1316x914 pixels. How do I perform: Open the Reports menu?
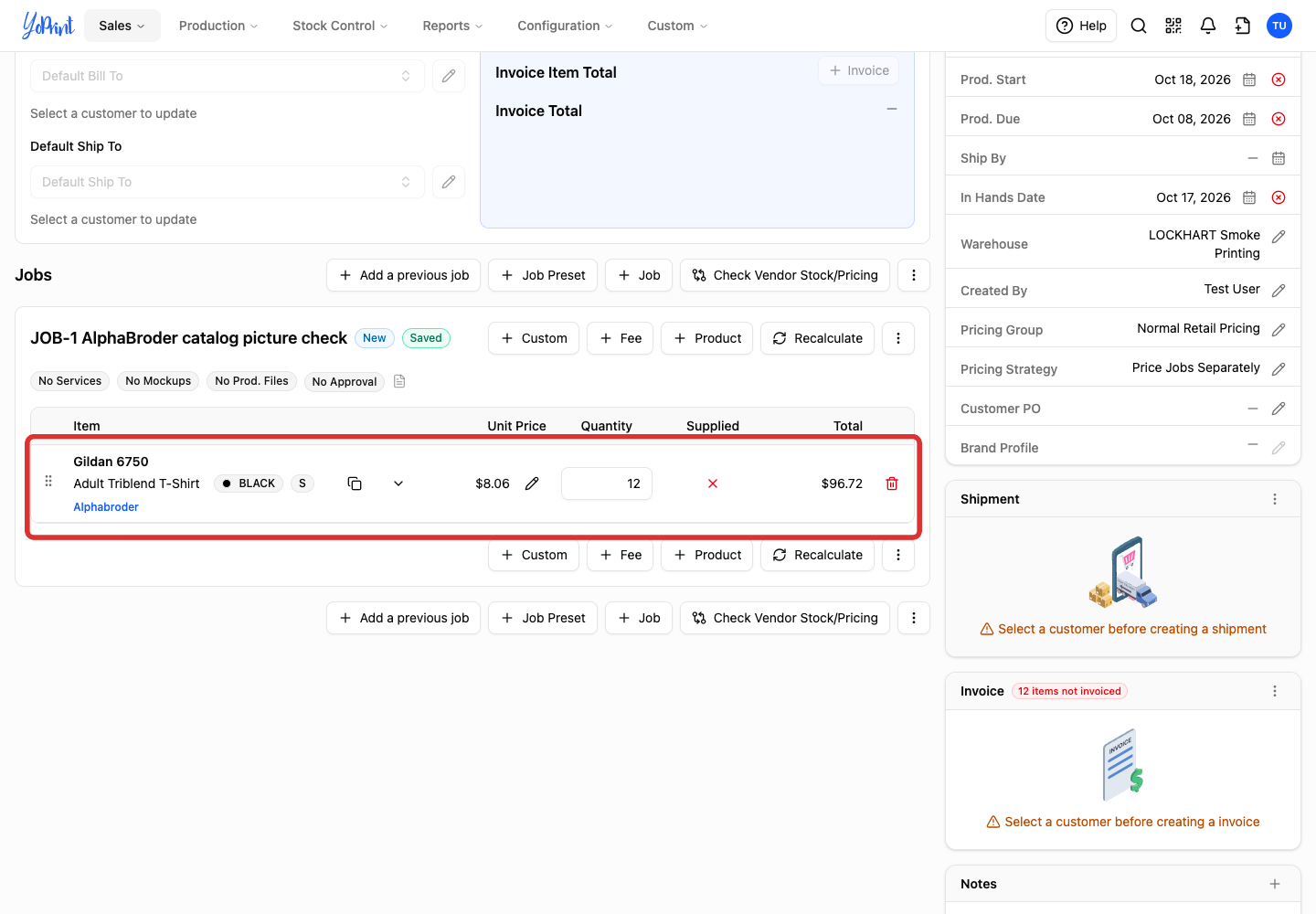coord(452,26)
